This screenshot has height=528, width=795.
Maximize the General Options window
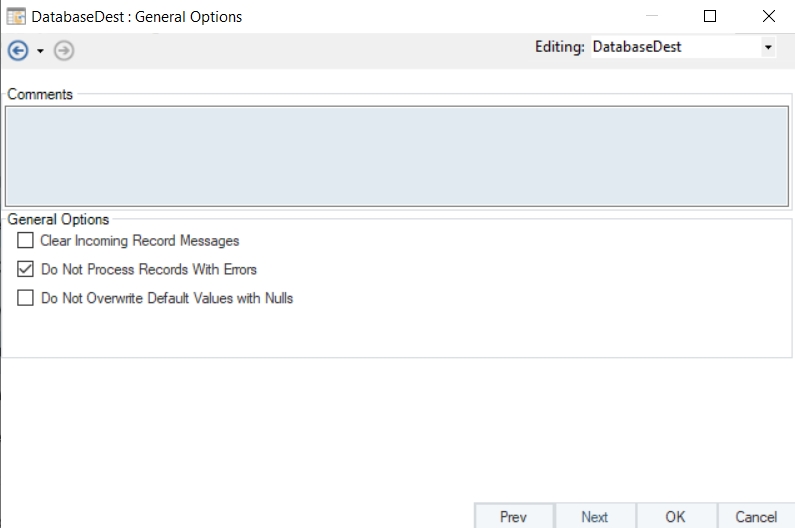tap(710, 17)
